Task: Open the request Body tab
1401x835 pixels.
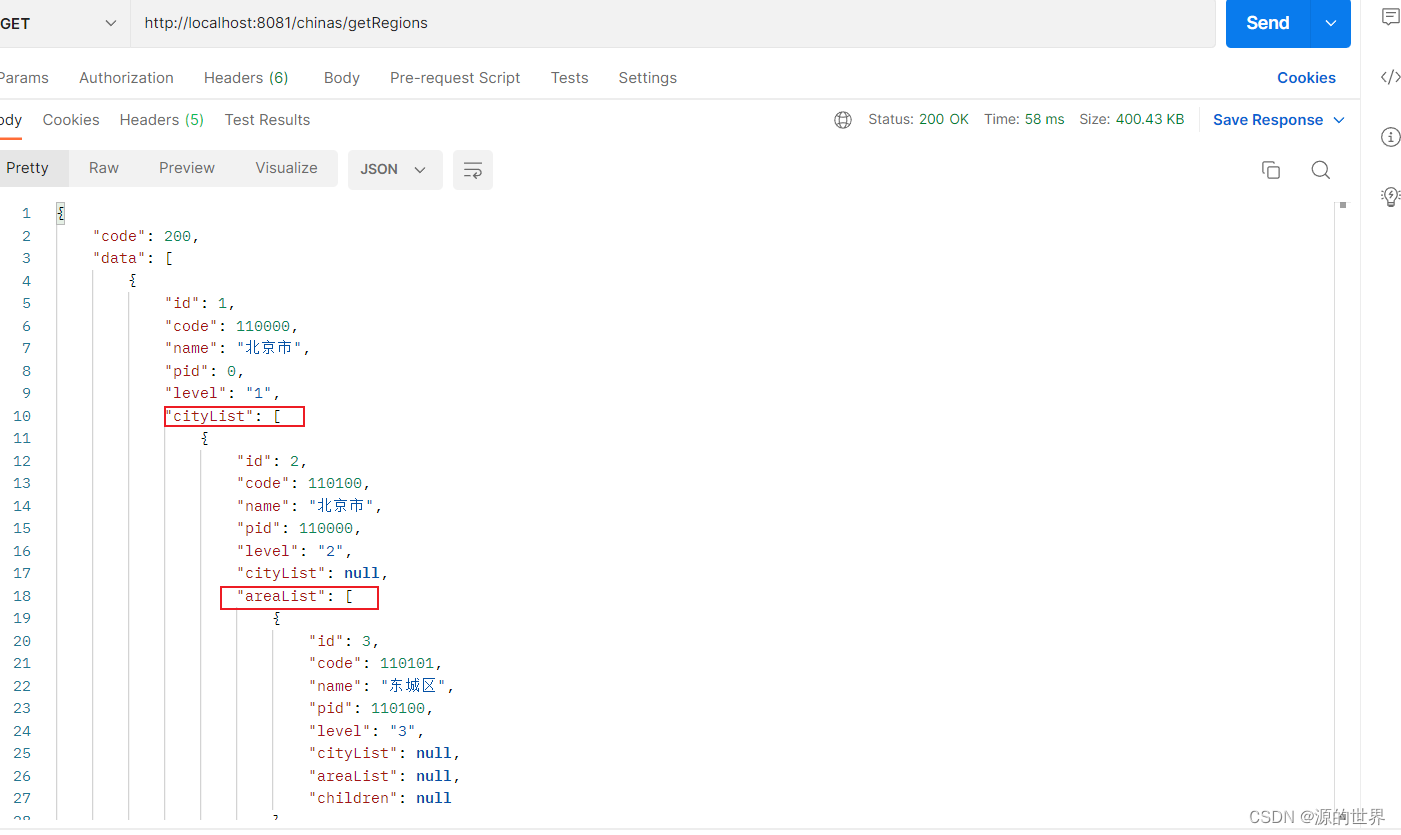Action: [x=341, y=78]
